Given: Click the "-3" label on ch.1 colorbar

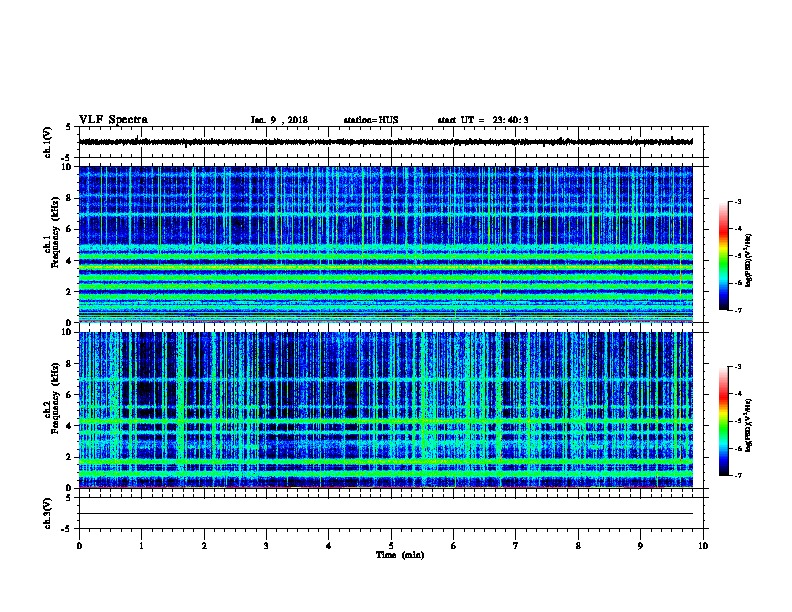Looking at the screenshot, I should tap(737, 201).
